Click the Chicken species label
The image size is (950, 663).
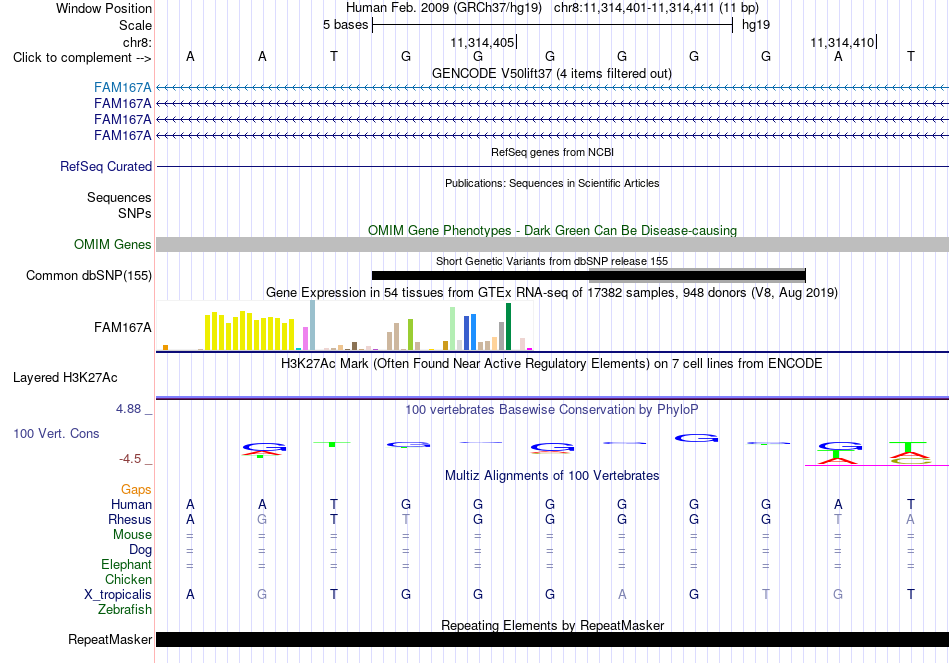128,579
